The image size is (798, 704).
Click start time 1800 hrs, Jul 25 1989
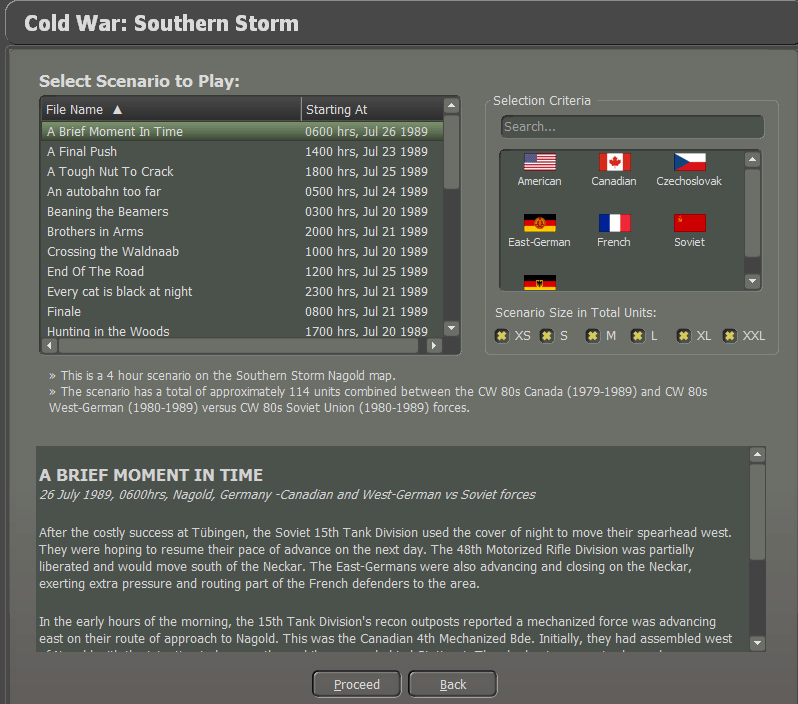pyautogui.click(x=366, y=172)
